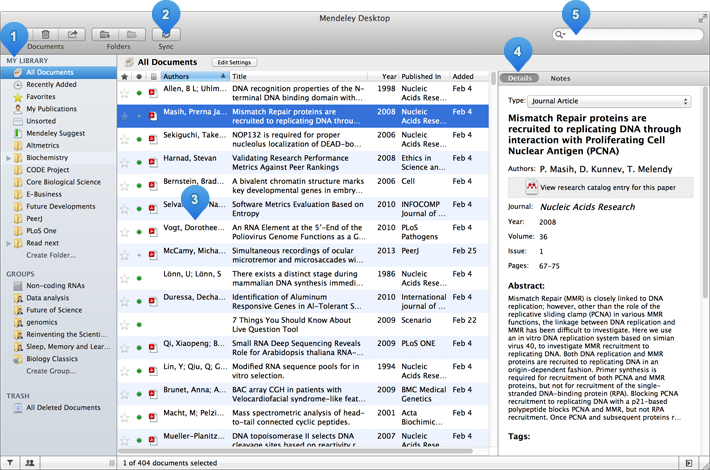Click the Edit Settings button
The width and height of the screenshot is (710, 470).
click(234, 62)
